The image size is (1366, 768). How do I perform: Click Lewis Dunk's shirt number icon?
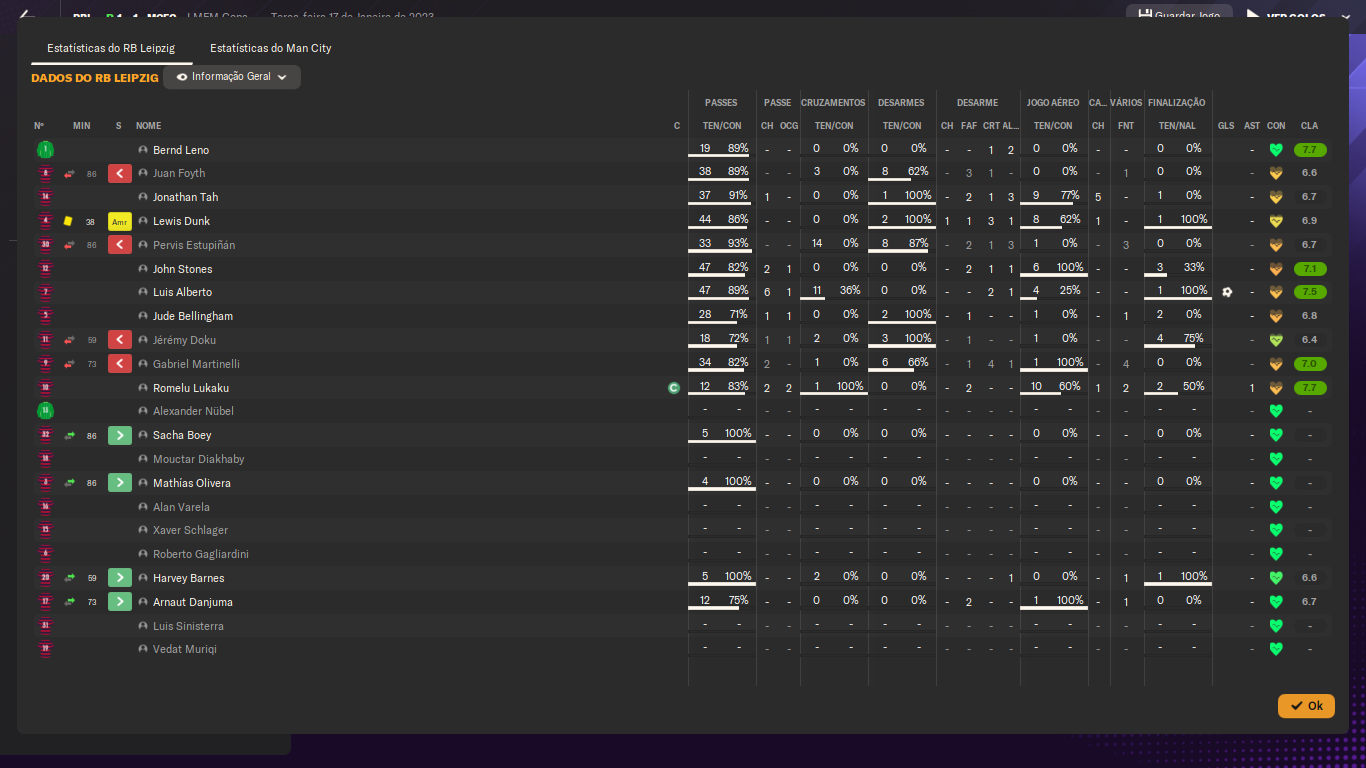tap(45, 221)
